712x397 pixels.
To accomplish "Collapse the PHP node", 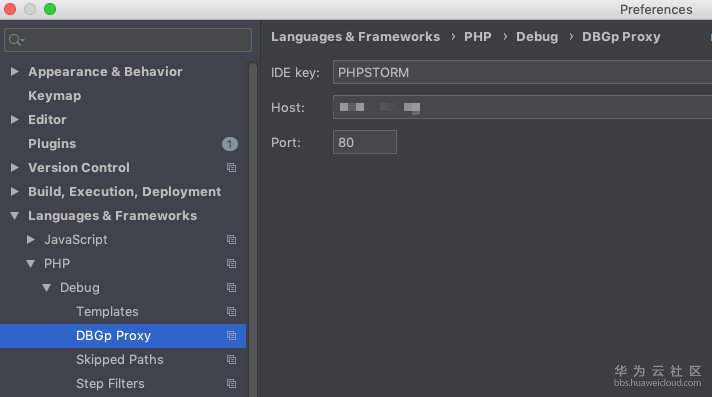I will pos(30,264).
